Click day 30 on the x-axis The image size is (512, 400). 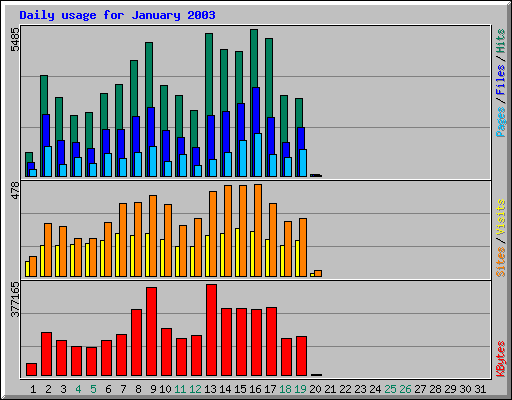coord(465,389)
